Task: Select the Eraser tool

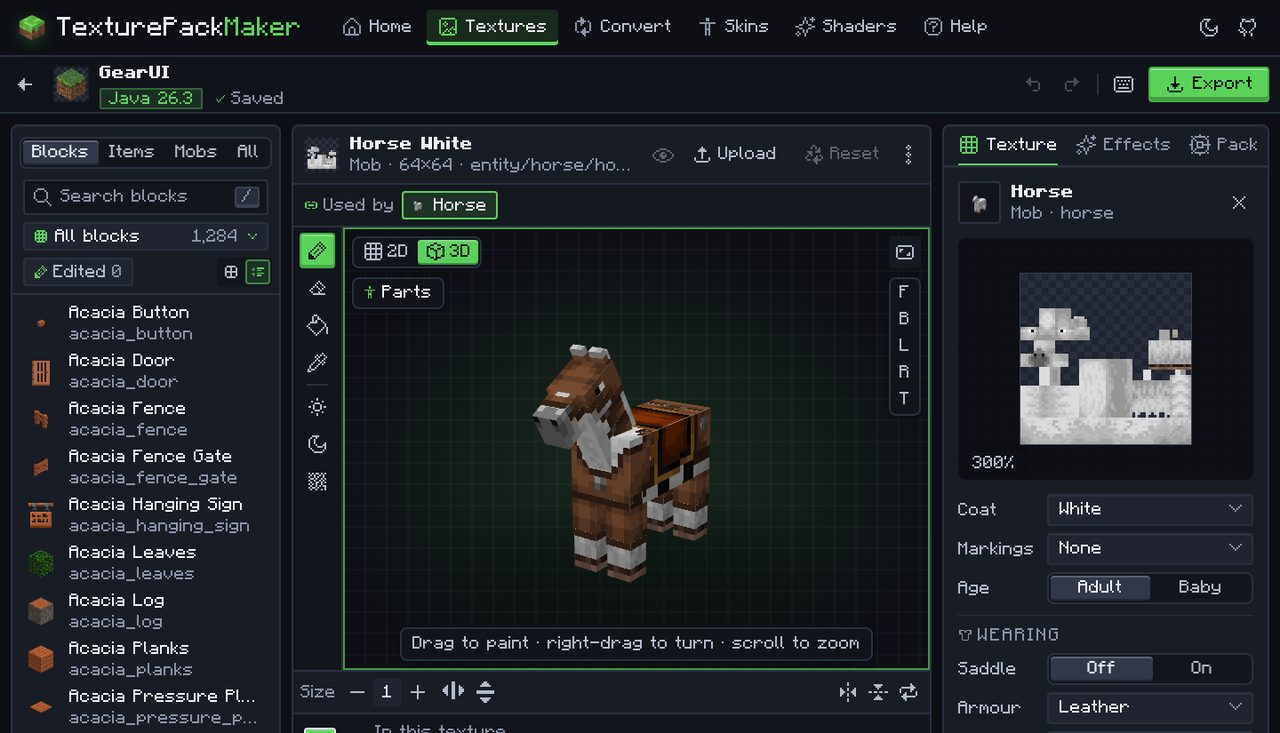Action: (x=317, y=288)
